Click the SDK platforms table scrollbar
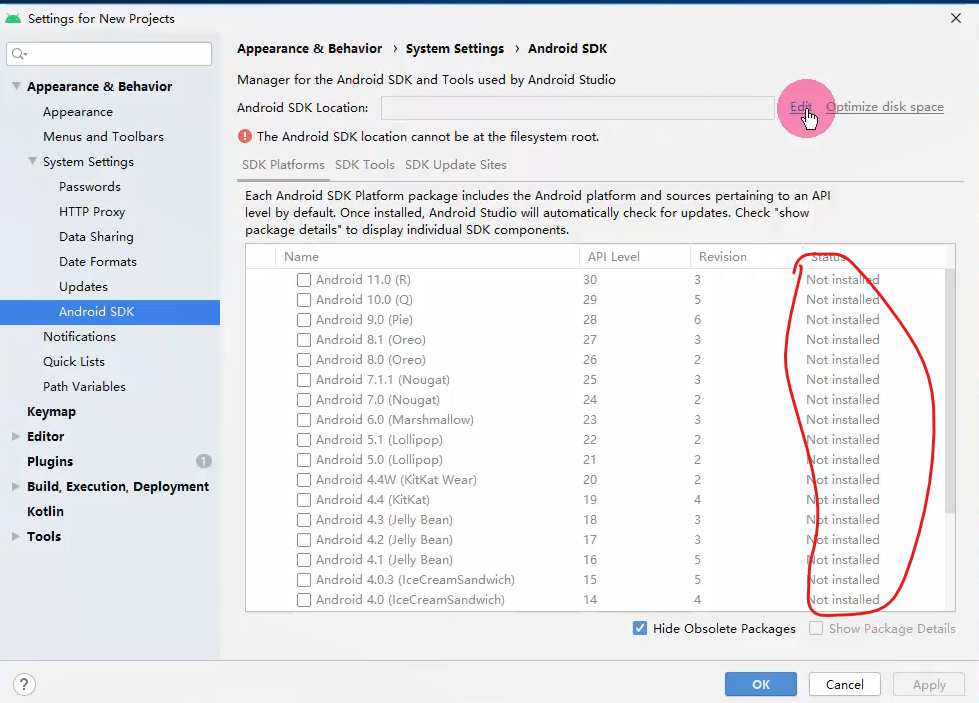The image size is (979, 703). tap(950, 390)
